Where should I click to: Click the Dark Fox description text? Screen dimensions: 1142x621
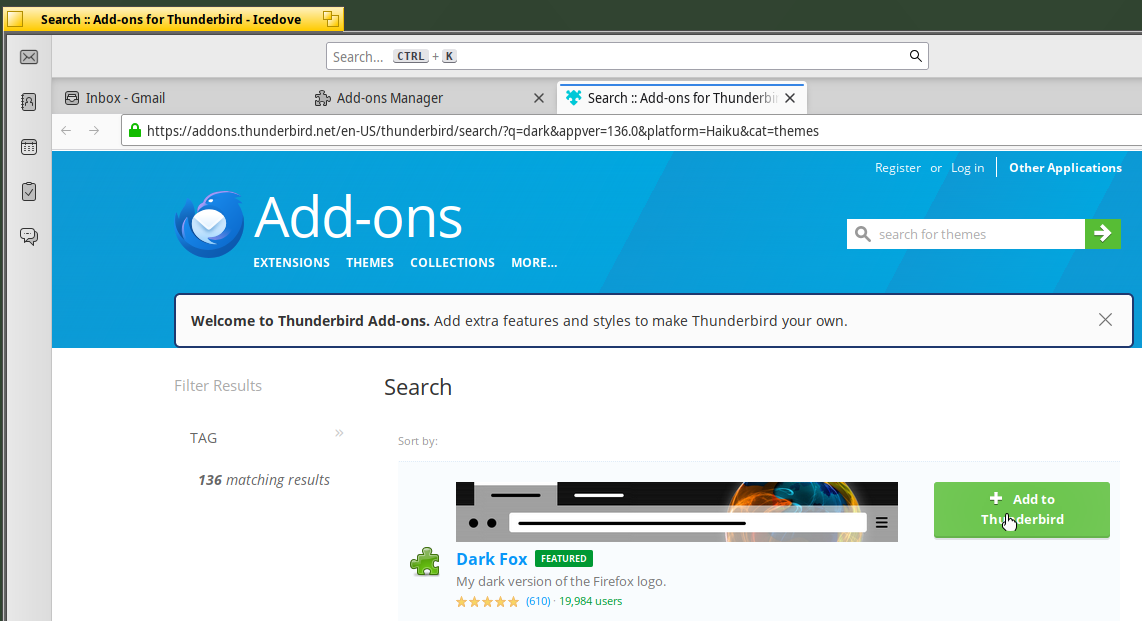tap(561, 581)
